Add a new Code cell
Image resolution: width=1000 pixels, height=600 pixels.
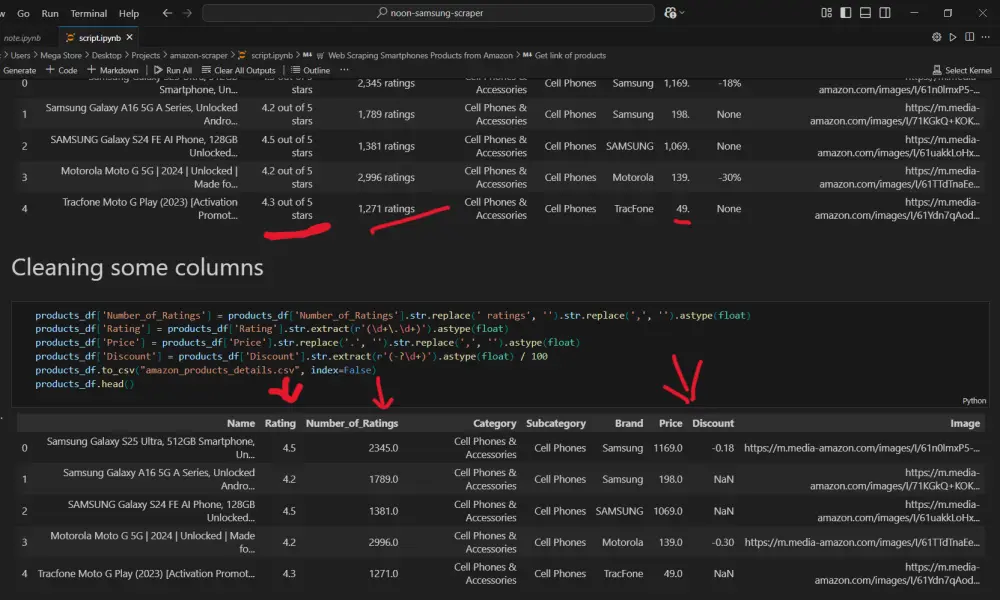pyautogui.click(x=62, y=71)
